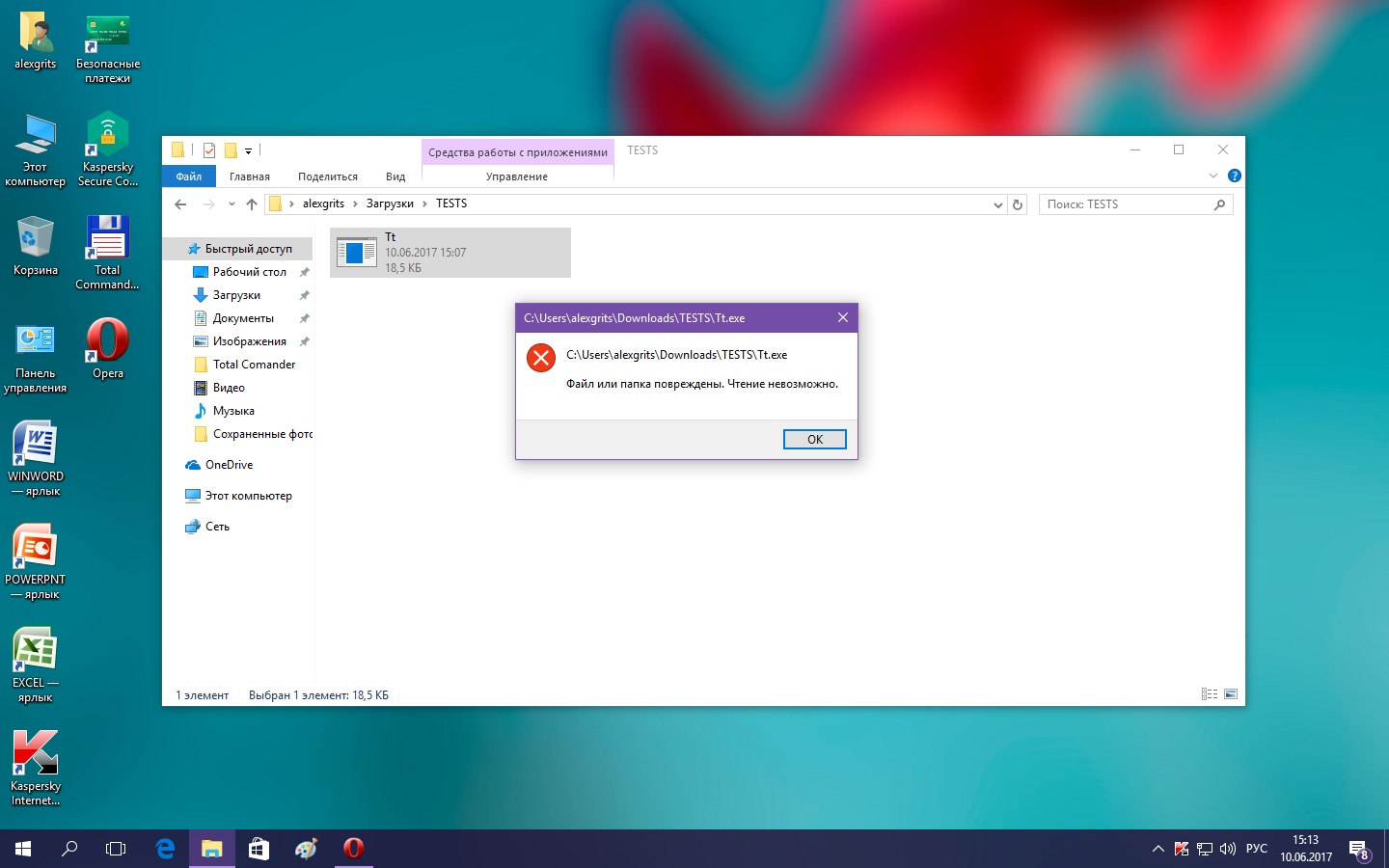The width and height of the screenshot is (1389, 868).
Task: Select the EXCEL shortcut on desktop
Action: pyautogui.click(x=36, y=665)
